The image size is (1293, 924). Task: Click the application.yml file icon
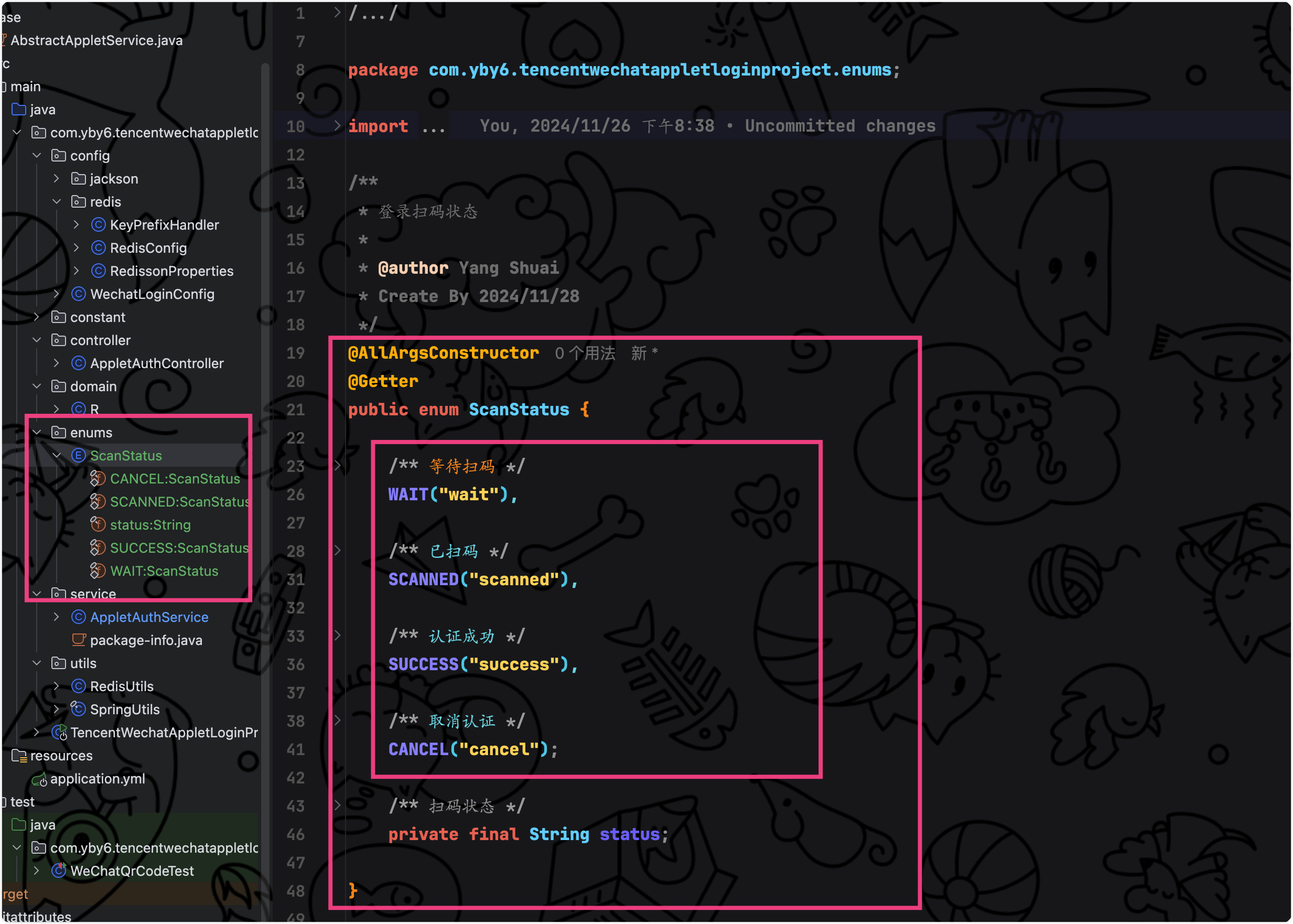pos(39,779)
